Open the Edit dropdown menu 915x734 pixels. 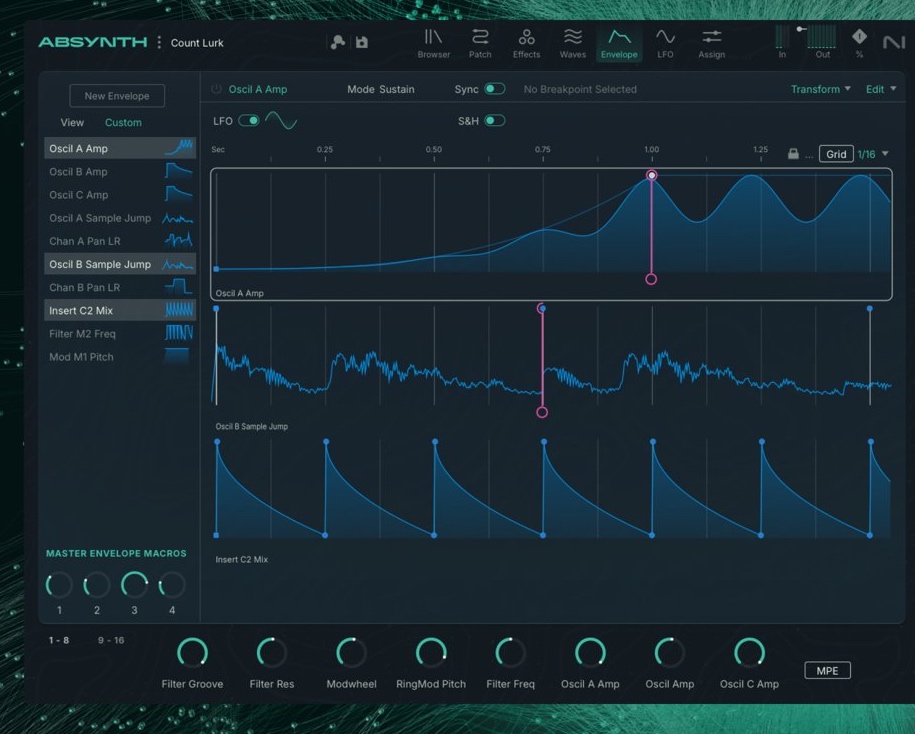[881, 89]
